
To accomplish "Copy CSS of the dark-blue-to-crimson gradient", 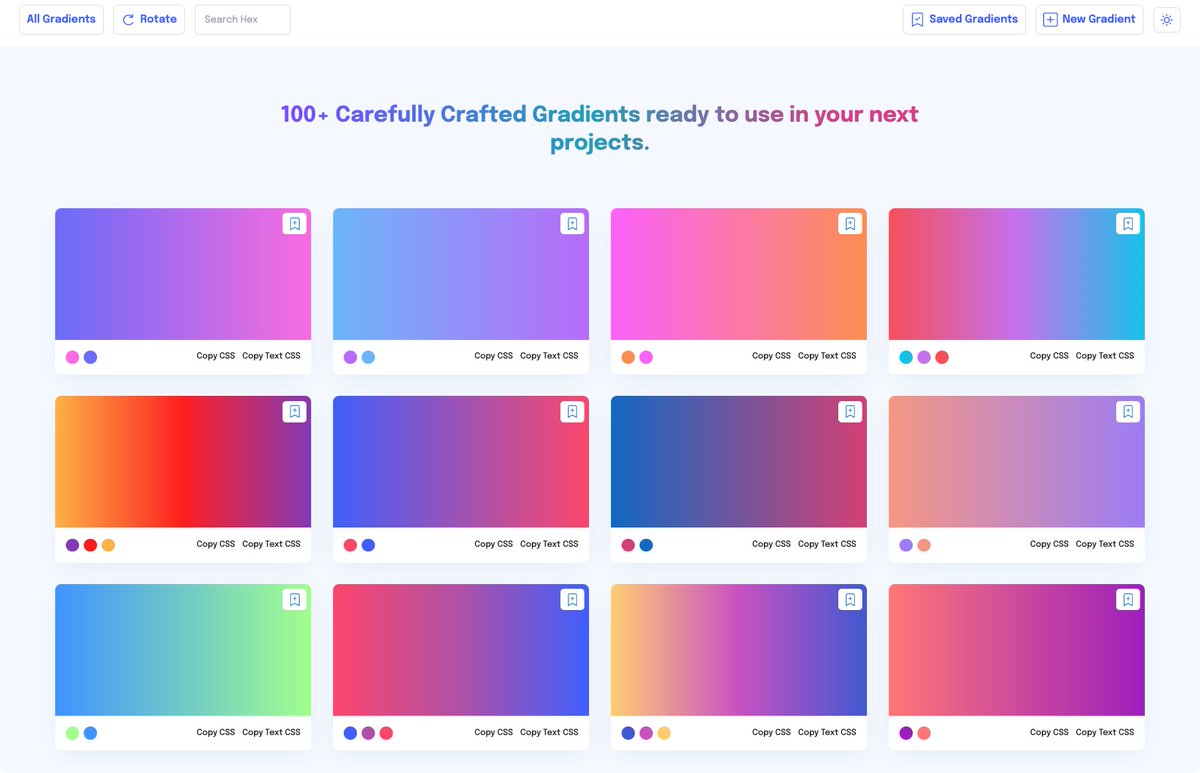I will (771, 544).
